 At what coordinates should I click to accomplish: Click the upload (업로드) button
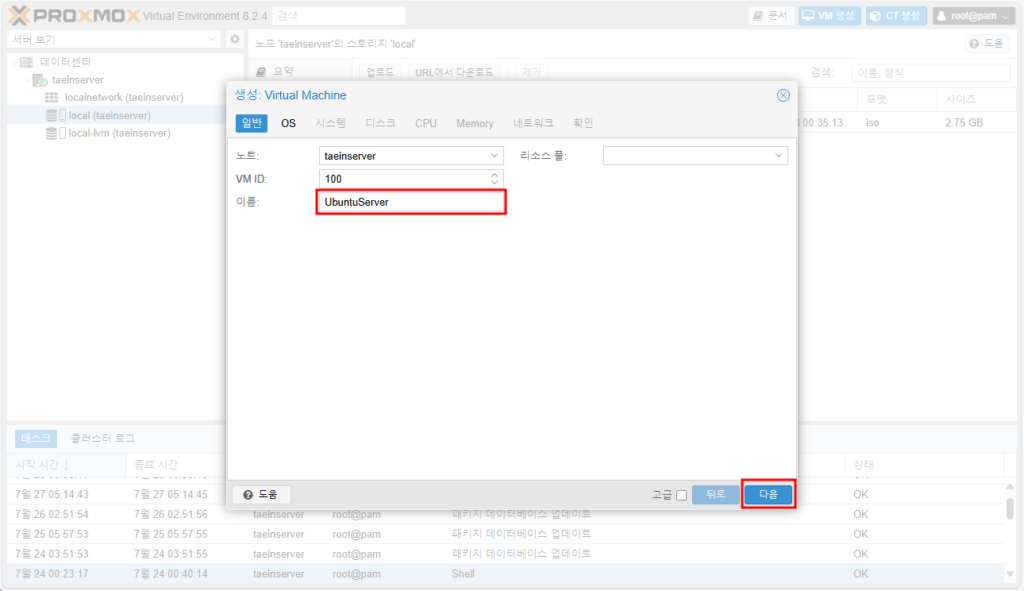[x=380, y=72]
